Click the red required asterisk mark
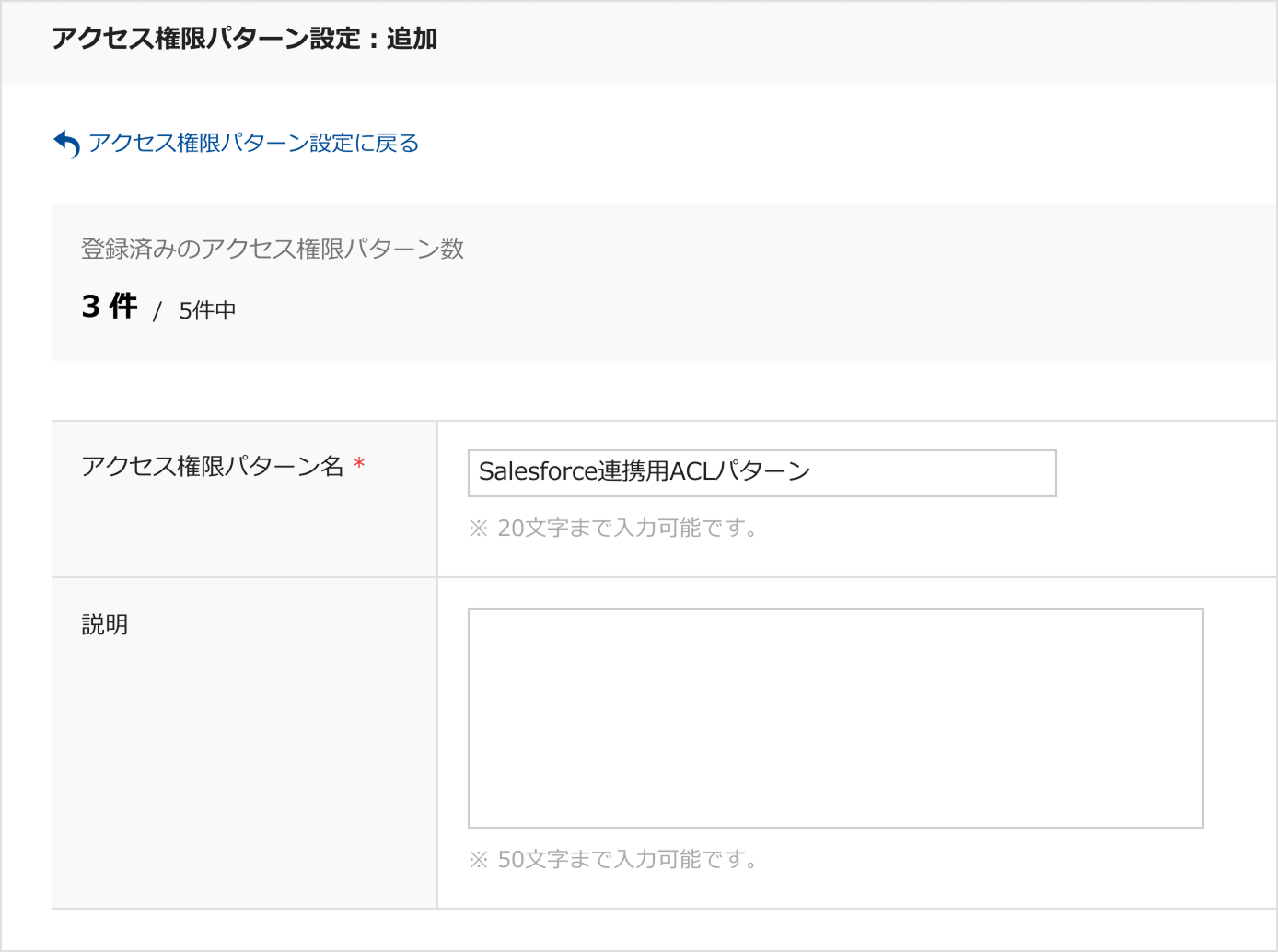The width and height of the screenshot is (1278, 952). pos(359,464)
